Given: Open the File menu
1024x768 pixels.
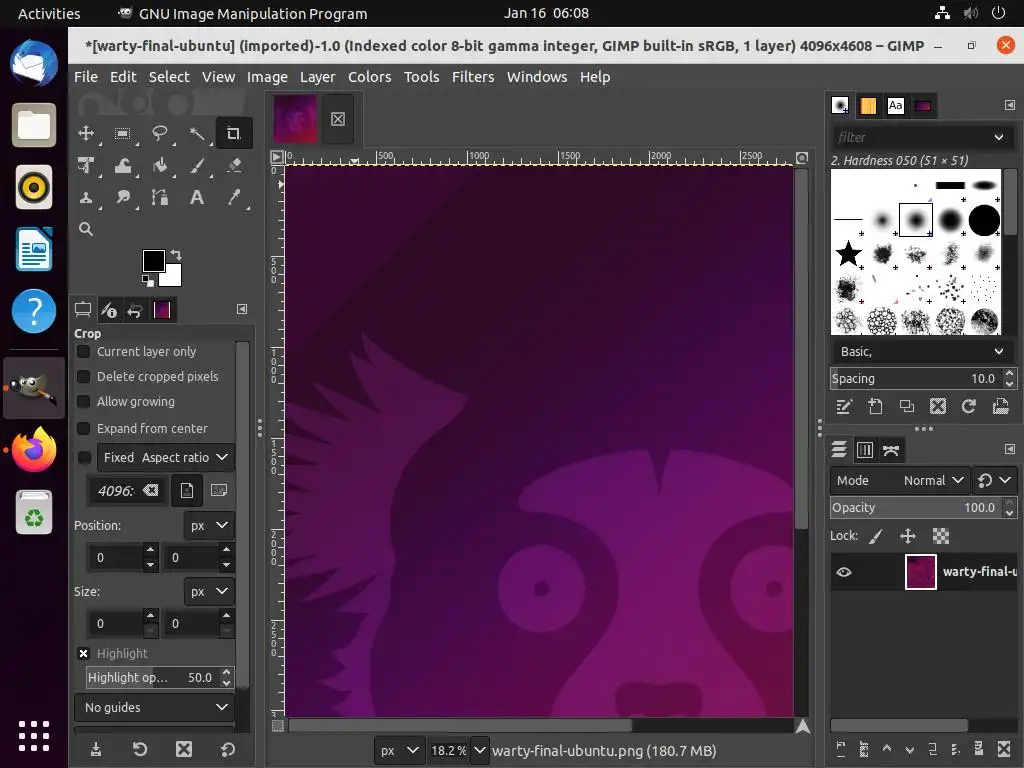Looking at the screenshot, I should pyautogui.click(x=86, y=76).
